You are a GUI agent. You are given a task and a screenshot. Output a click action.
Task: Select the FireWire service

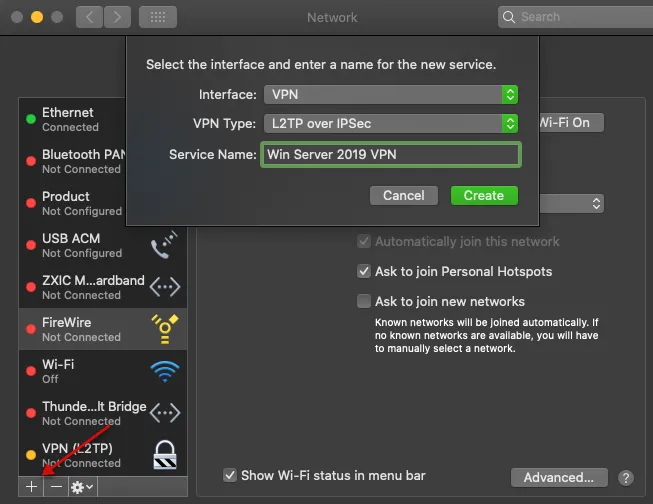click(103, 329)
